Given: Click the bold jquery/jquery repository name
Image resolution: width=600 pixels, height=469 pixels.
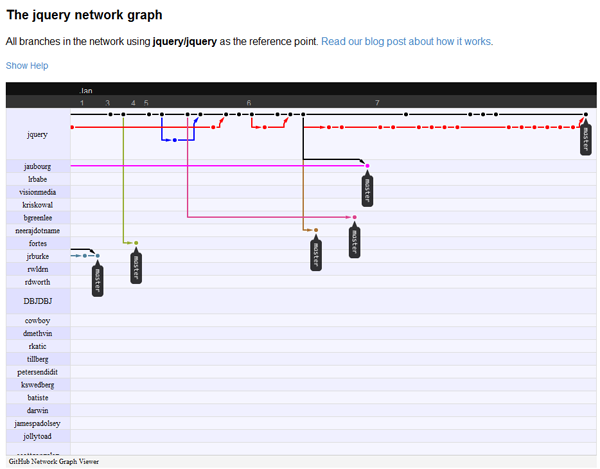Looking at the screenshot, I should click(185, 41).
